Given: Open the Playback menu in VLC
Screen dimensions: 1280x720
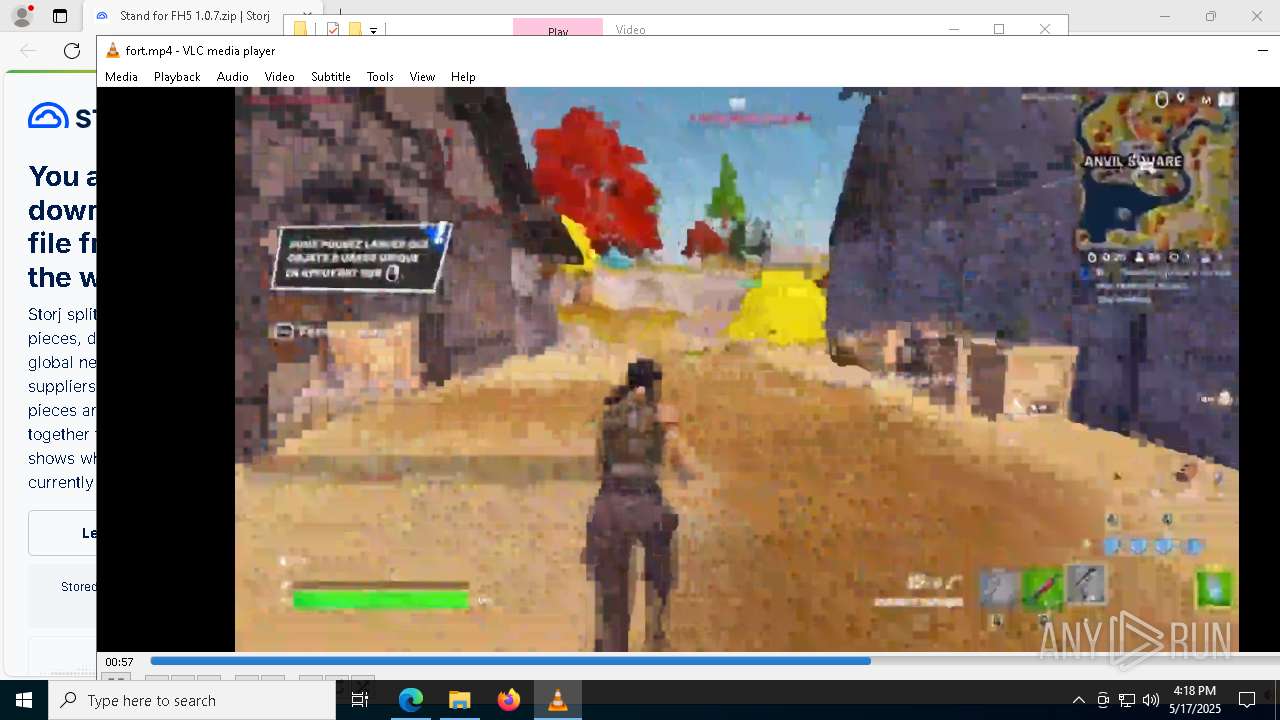Looking at the screenshot, I should pos(177,76).
